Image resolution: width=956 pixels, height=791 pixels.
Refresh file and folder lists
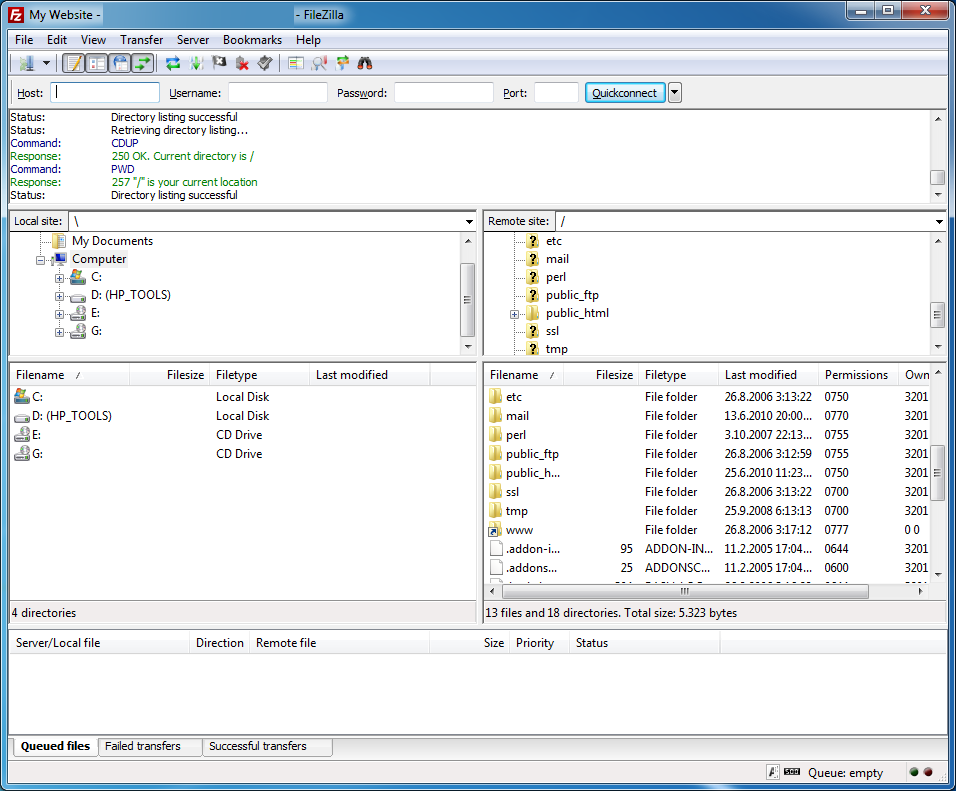click(173, 63)
